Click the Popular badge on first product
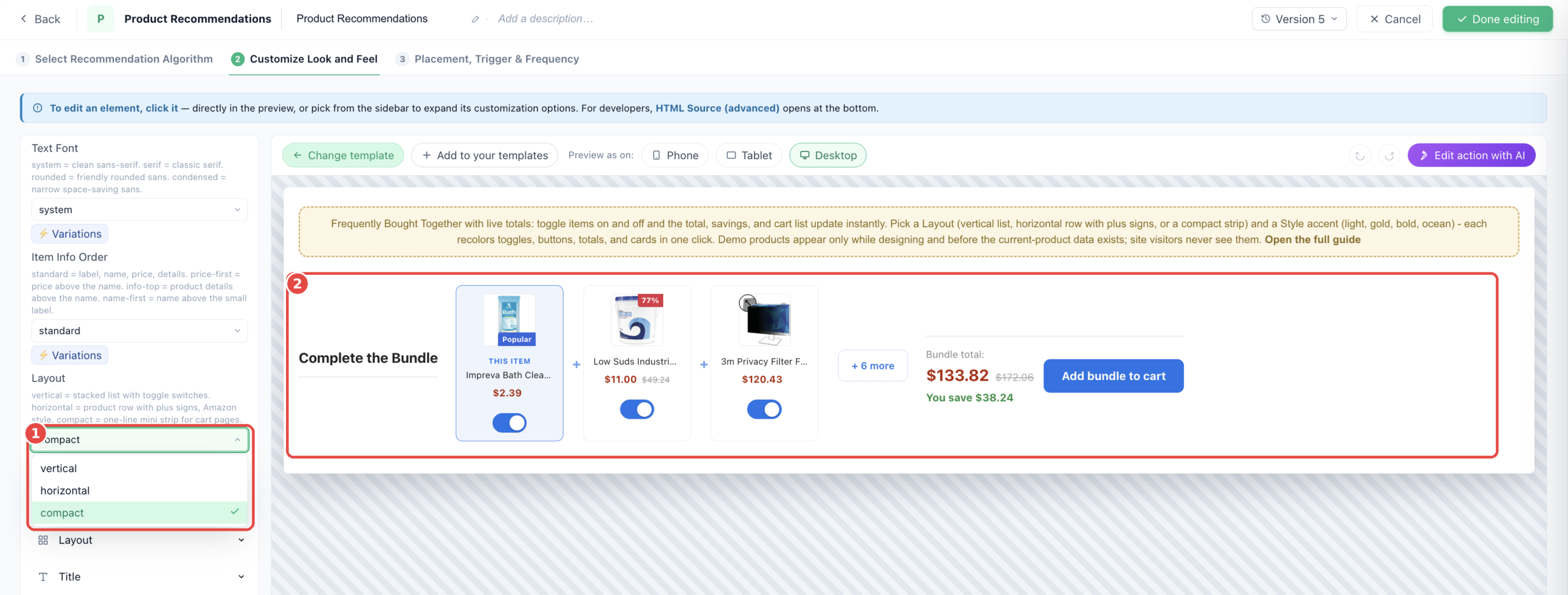This screenshot has height=595, width=1568. pos(517,339)
